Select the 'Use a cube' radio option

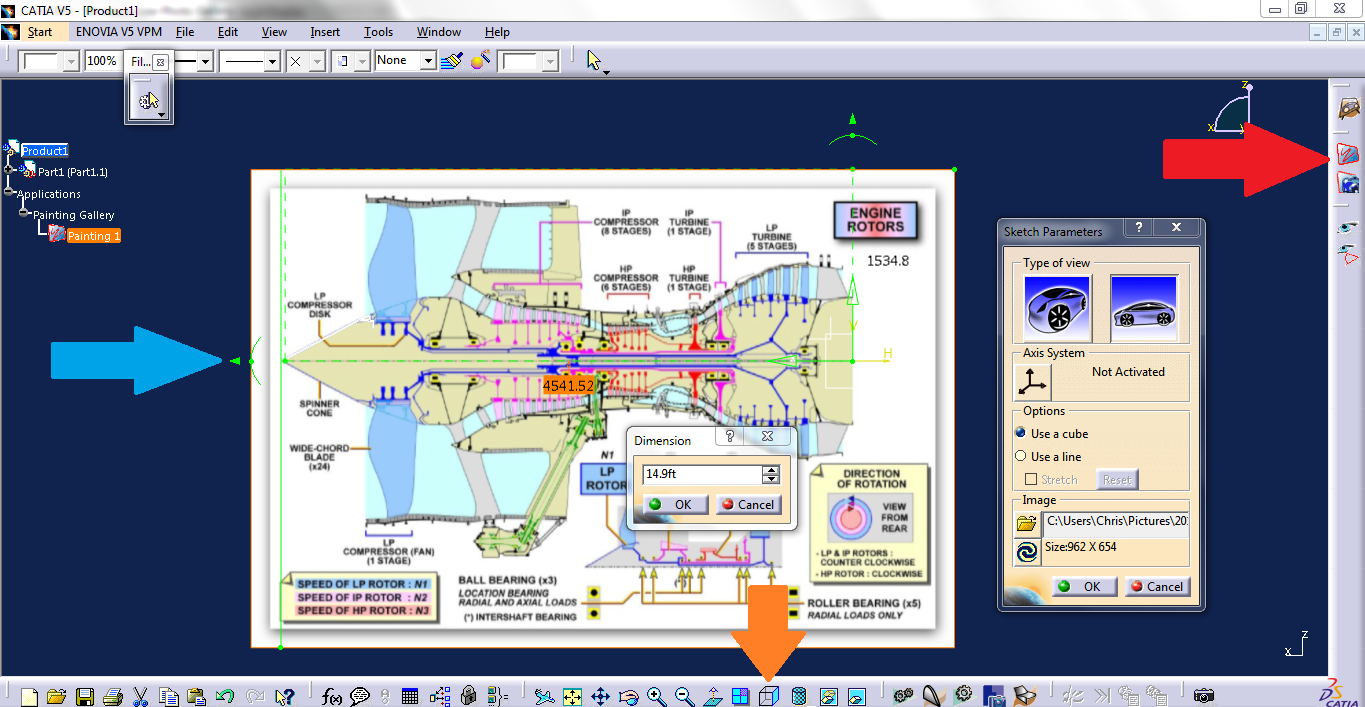point(1021,433)
